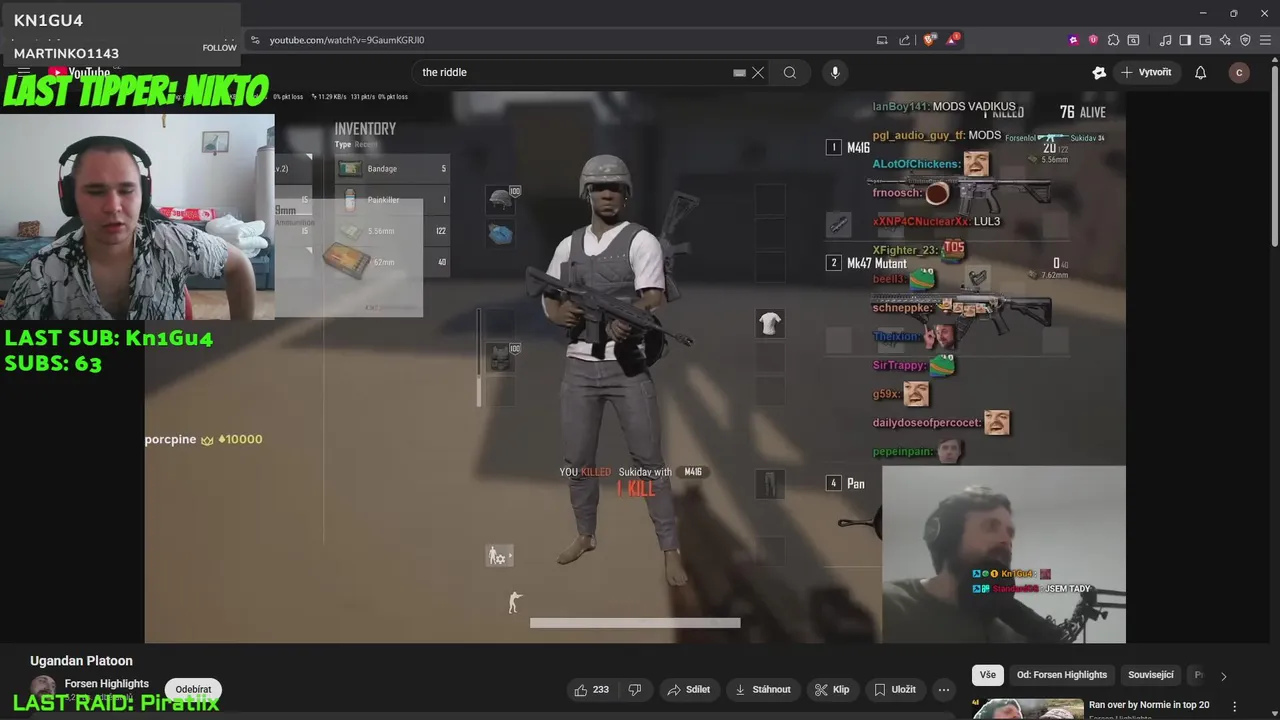Open the music note playlist icon
Image resolution: width=1280 pixels, height=720 pixels.
(x=1165, y=40)
